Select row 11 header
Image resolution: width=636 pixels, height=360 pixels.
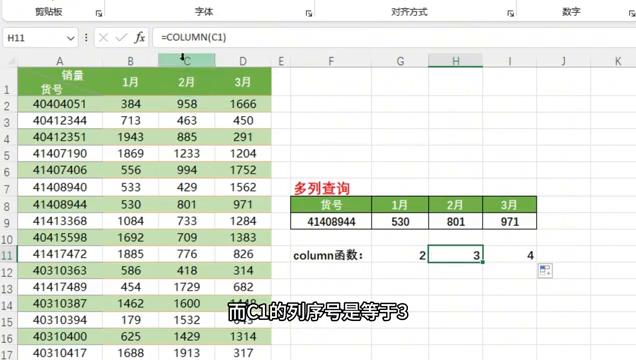pos(8,255)
